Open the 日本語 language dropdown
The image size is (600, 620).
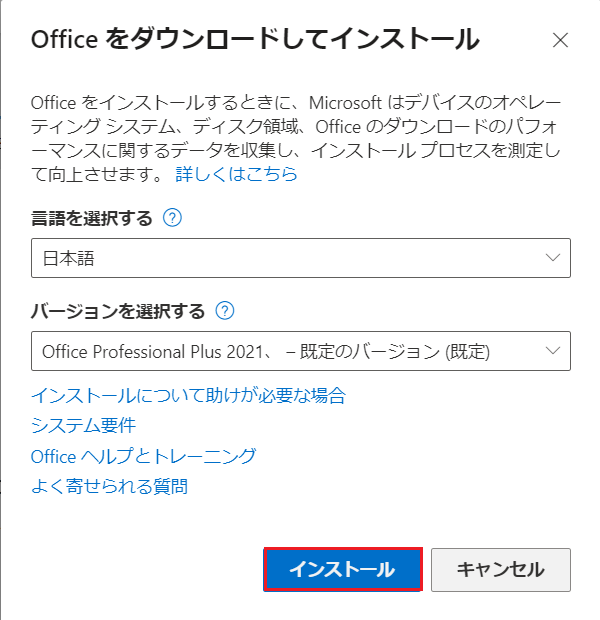(300, 258)
